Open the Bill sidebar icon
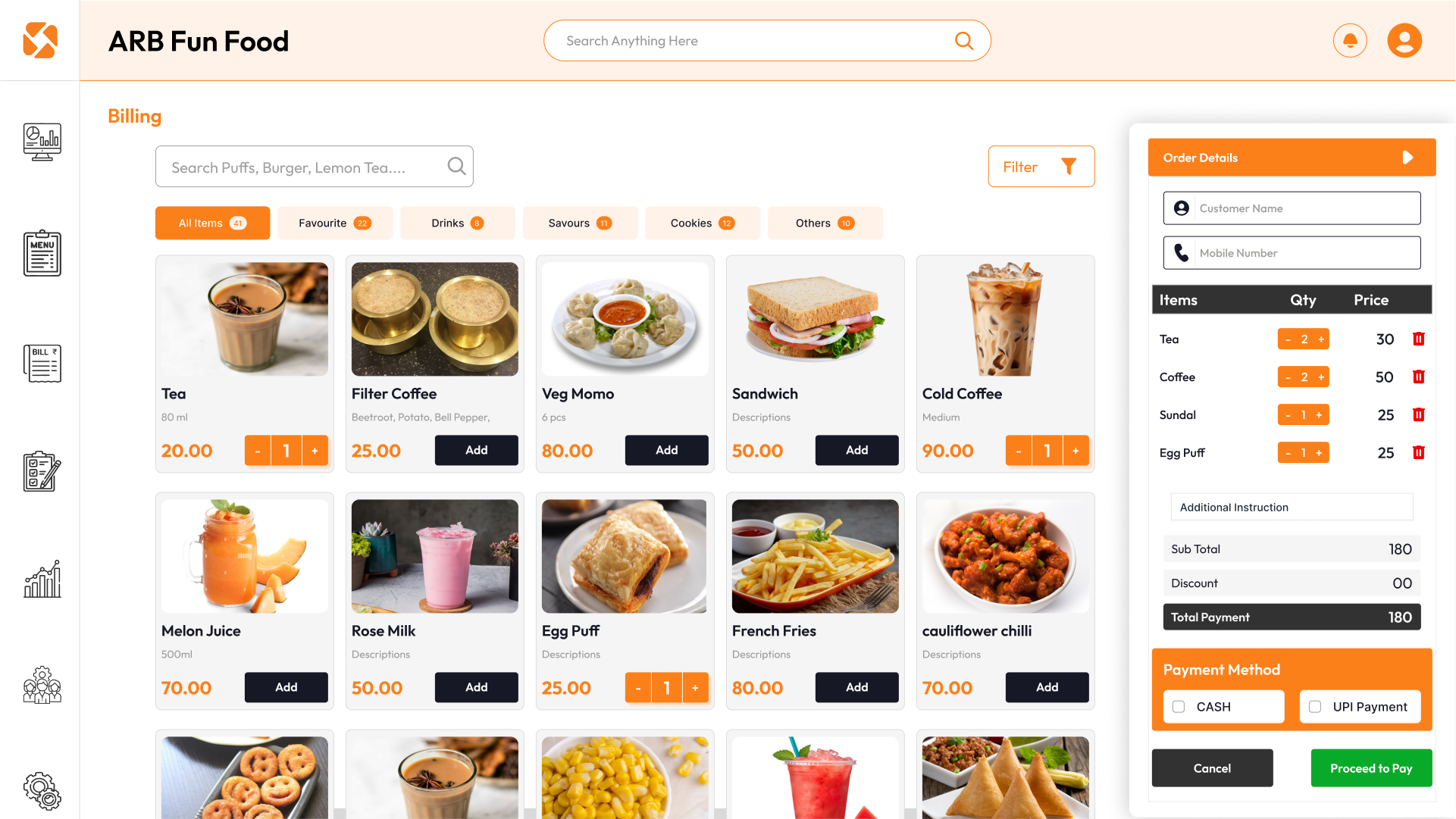The height and width of the screenshot is (819, 1456). (42, 364)
